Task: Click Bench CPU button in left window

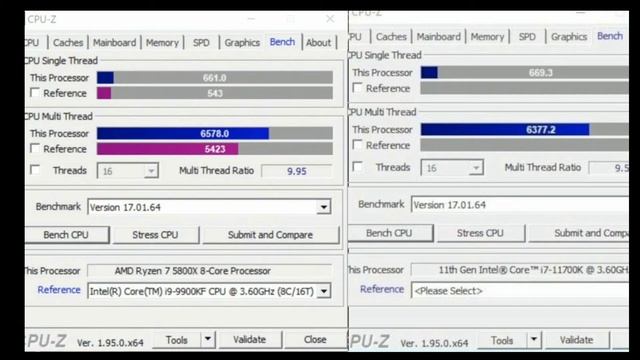Action: tap(66, 235)
